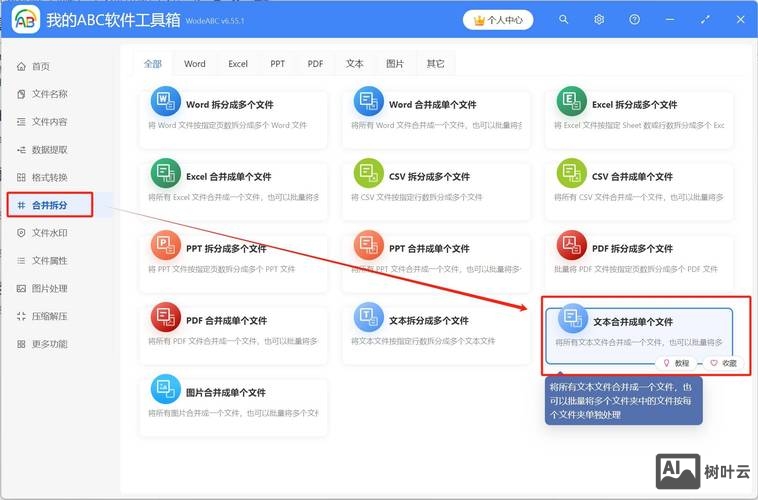Switch to the 文本 tab
Viewport: 758px width, 500px height.
[x=354, y=64]
